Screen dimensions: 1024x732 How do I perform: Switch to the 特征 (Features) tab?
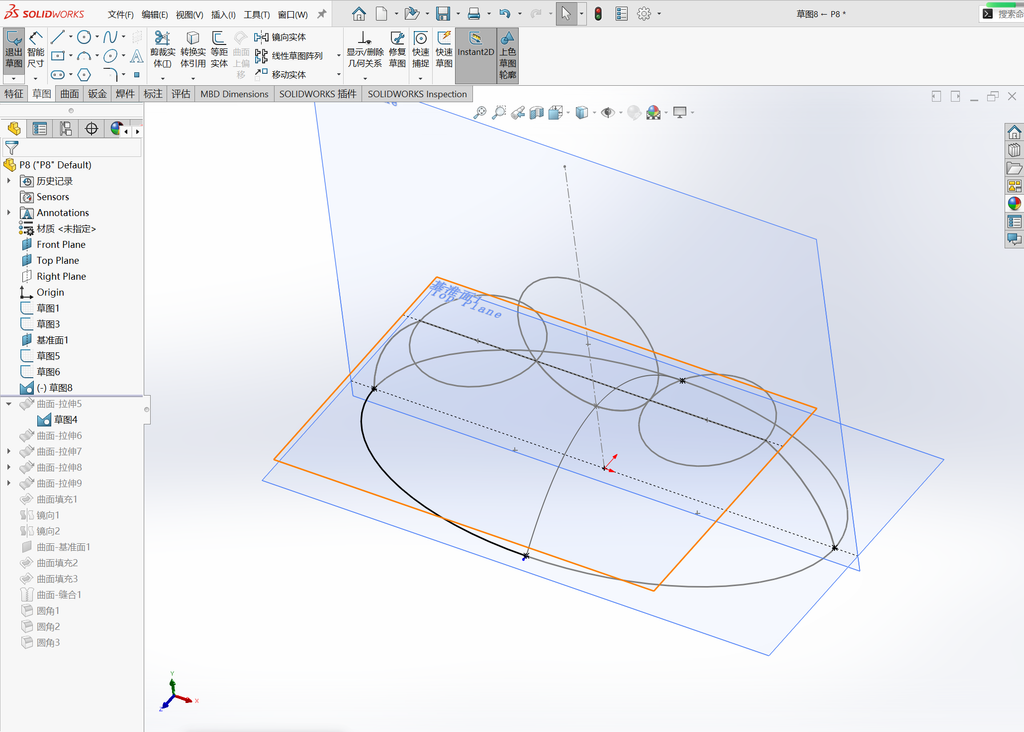[x=14, y=94]
